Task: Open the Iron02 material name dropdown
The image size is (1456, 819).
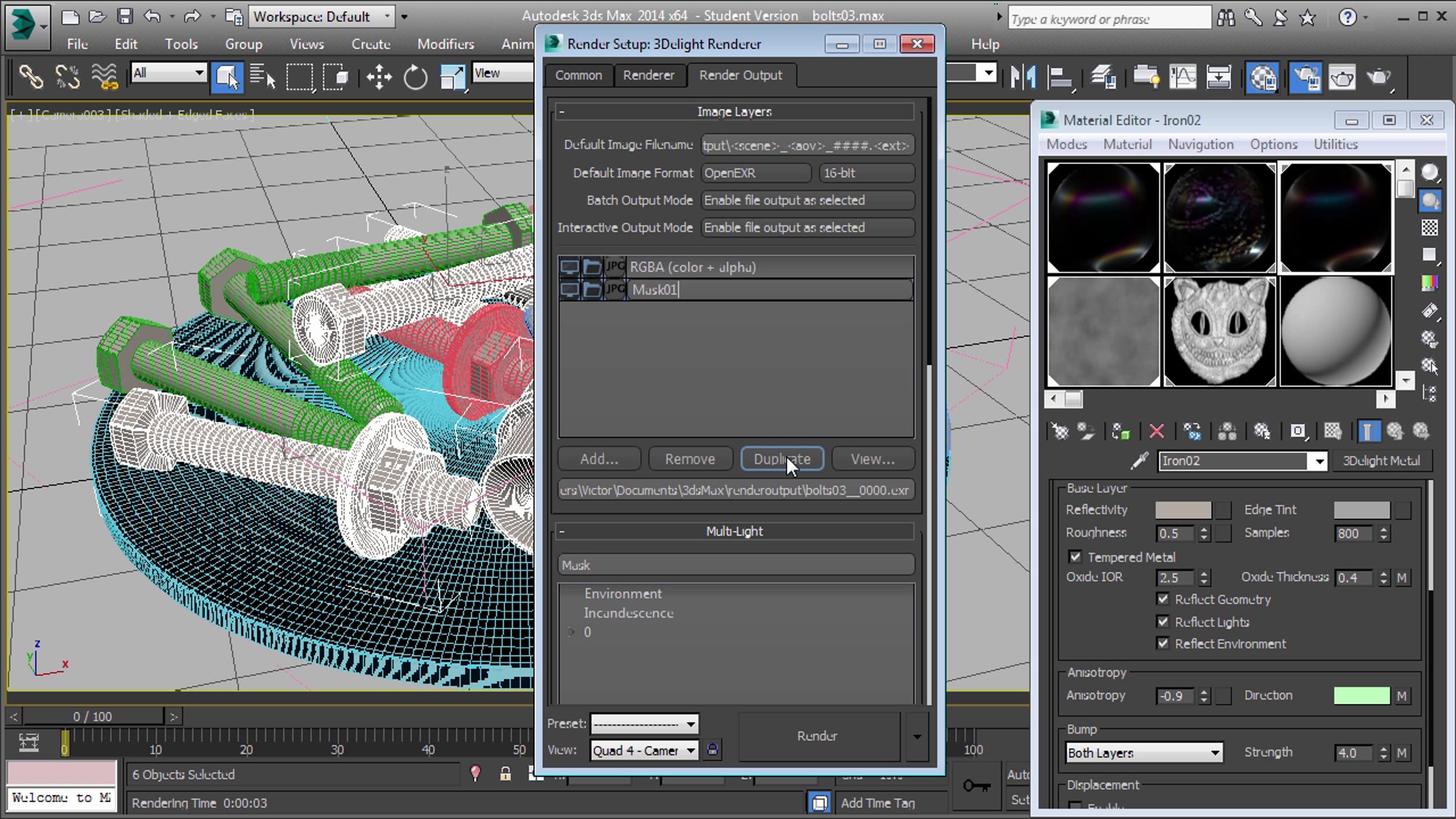Action: 1319,461
